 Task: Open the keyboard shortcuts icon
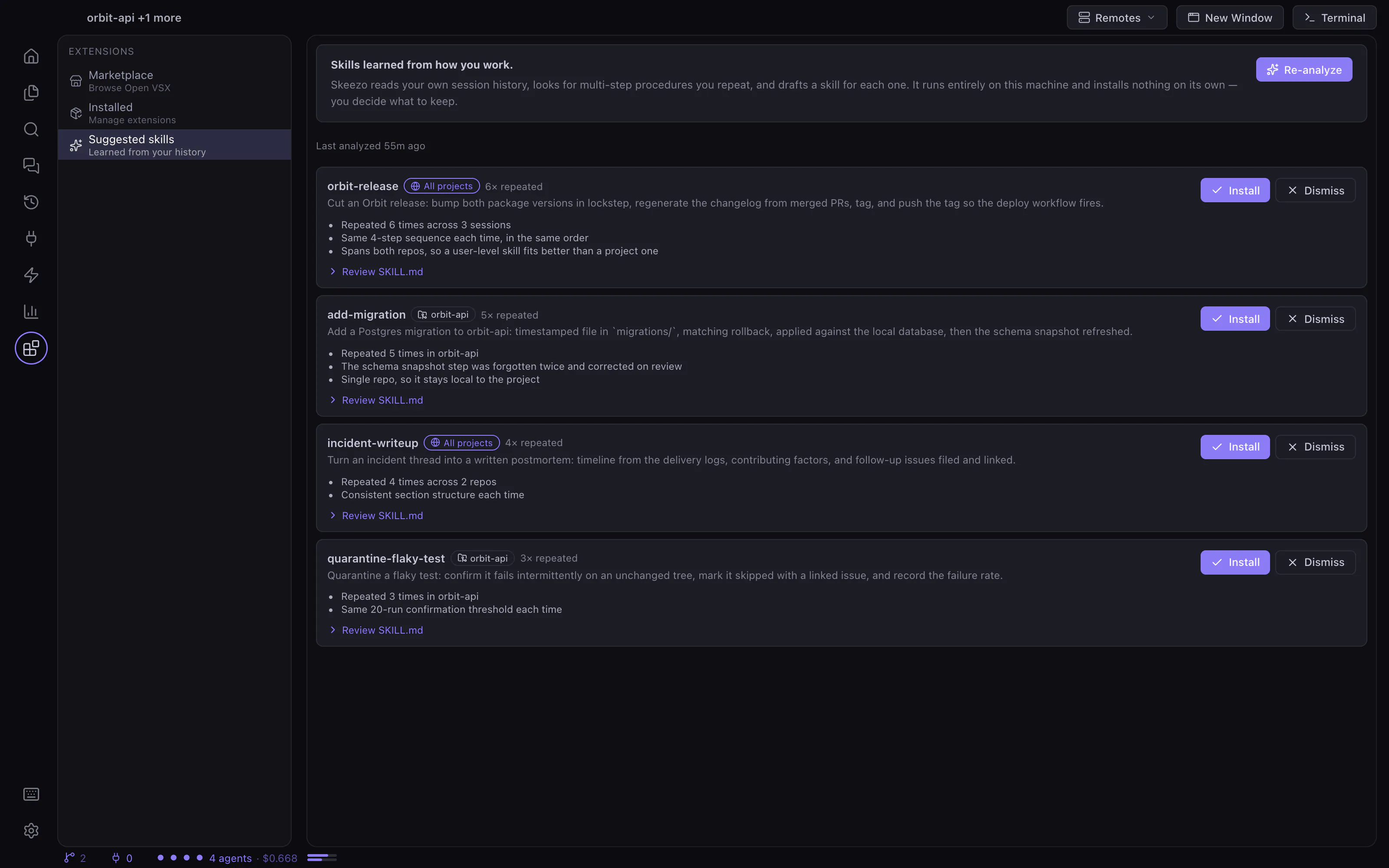(x=31, y=794)
